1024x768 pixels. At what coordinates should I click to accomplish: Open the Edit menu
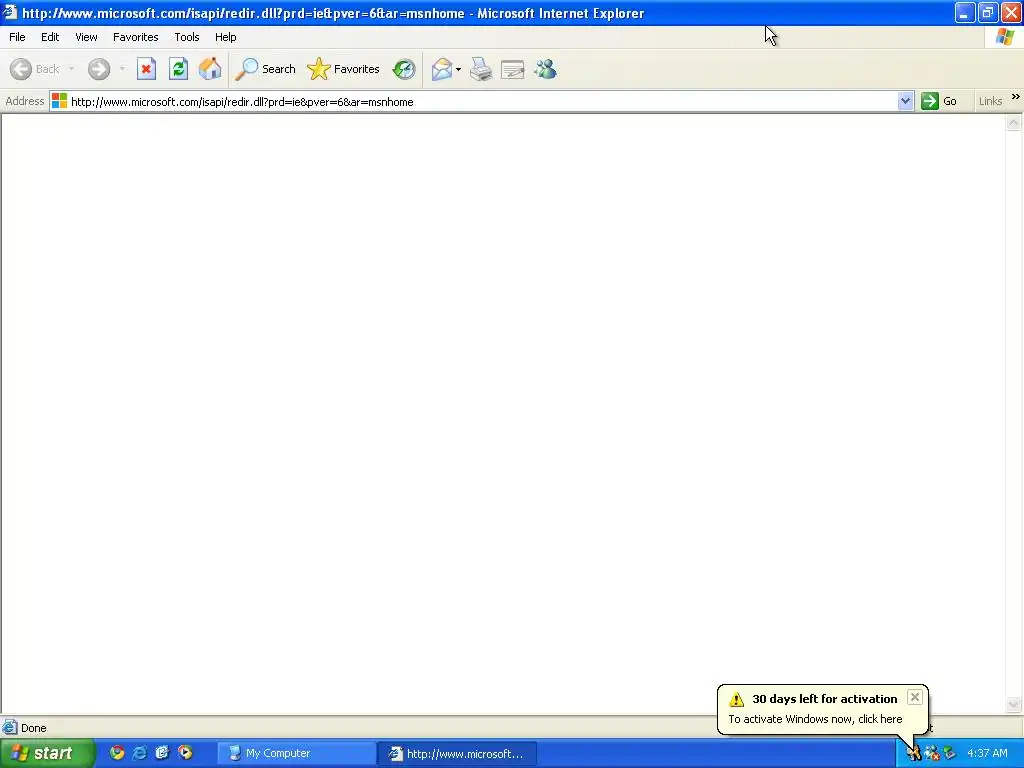[x=50, y=37]
